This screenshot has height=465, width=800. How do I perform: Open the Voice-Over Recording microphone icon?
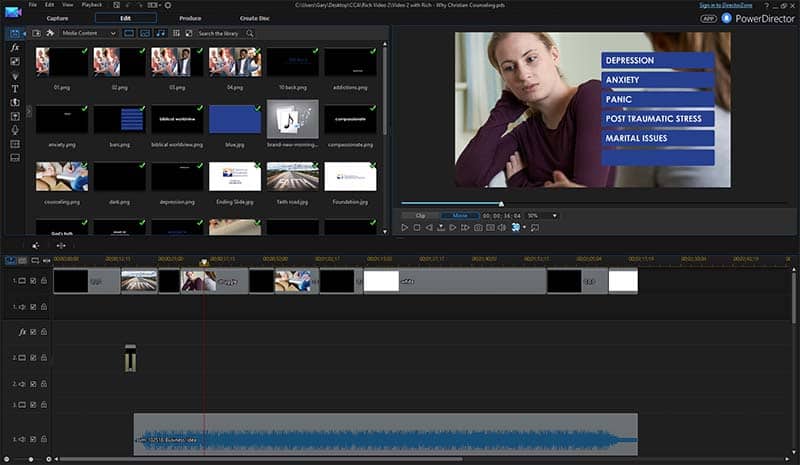[15, 130]
